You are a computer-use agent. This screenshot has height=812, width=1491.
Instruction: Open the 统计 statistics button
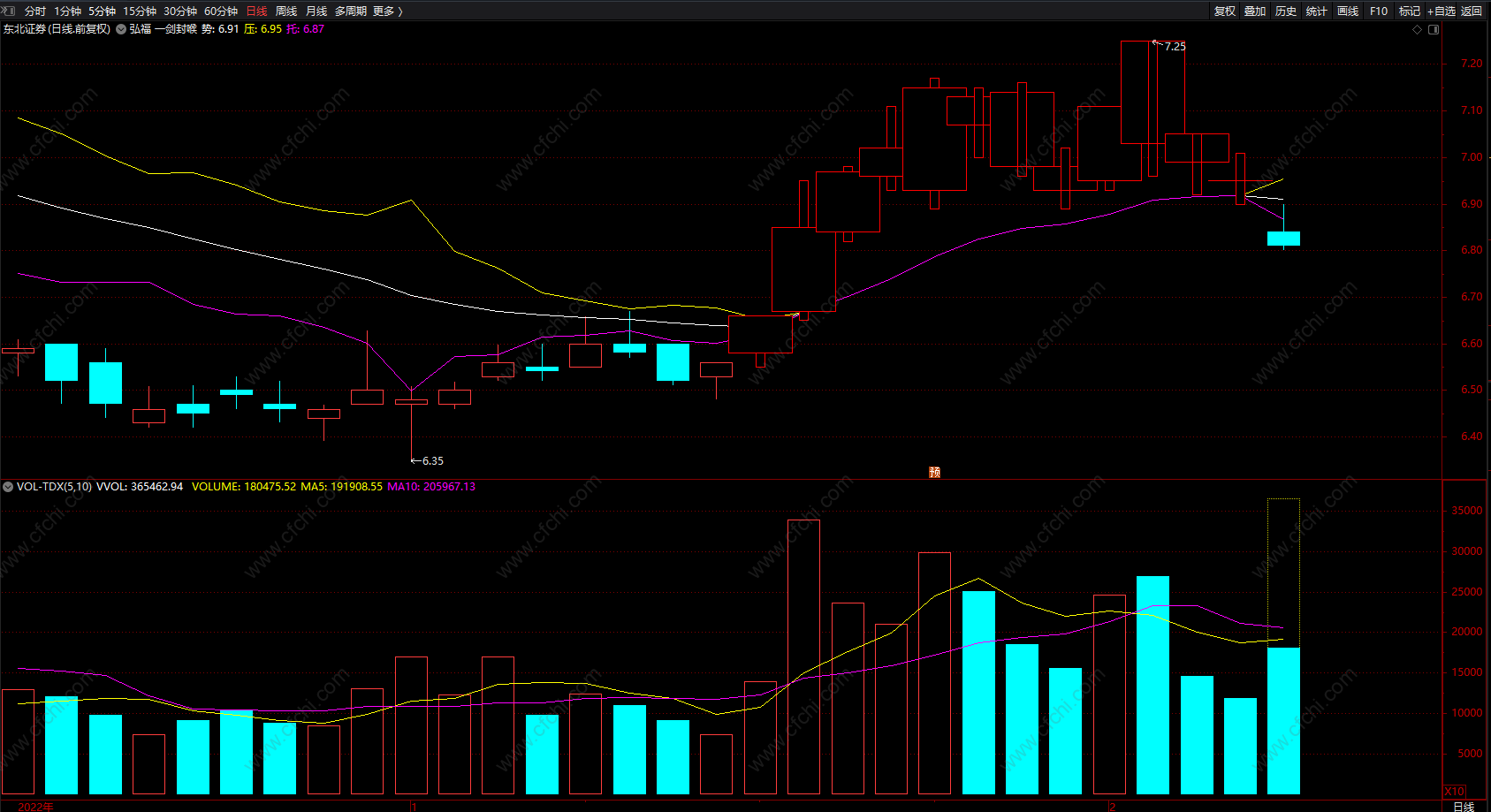(1317, 11)
